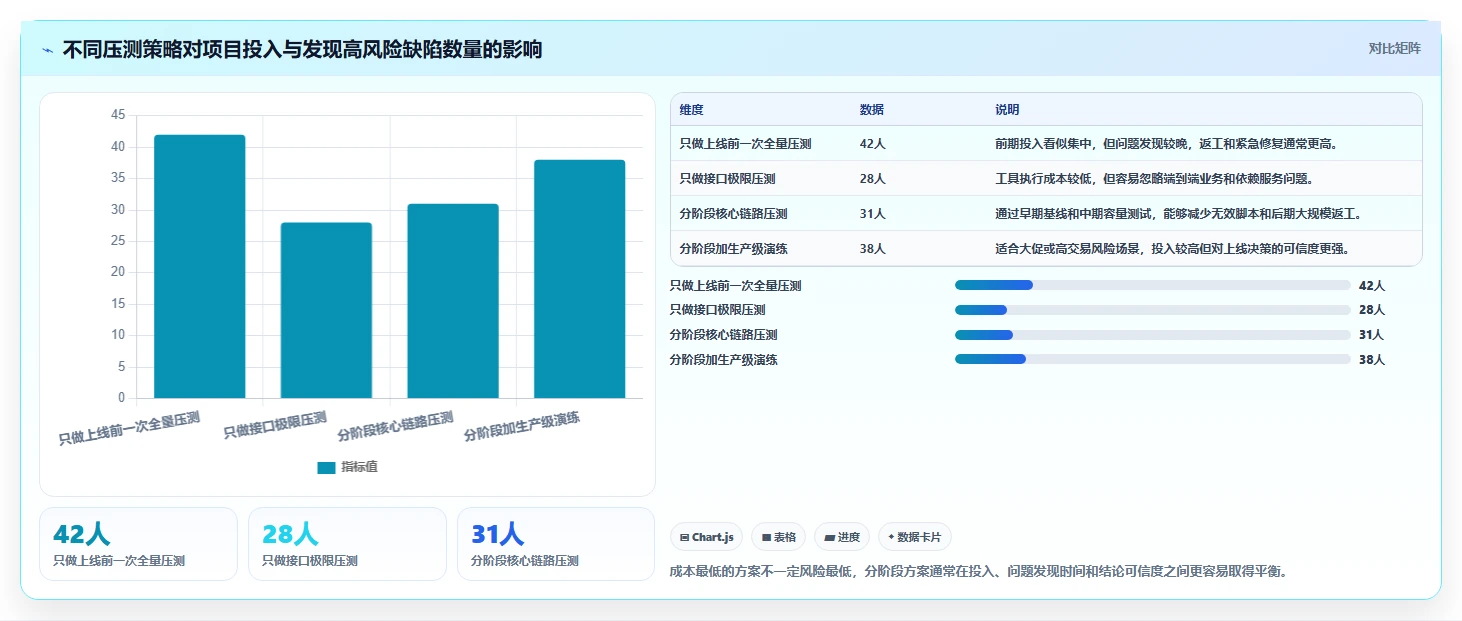
Task: Select the 进度 tag chip
Action: (x=842, y=537)
